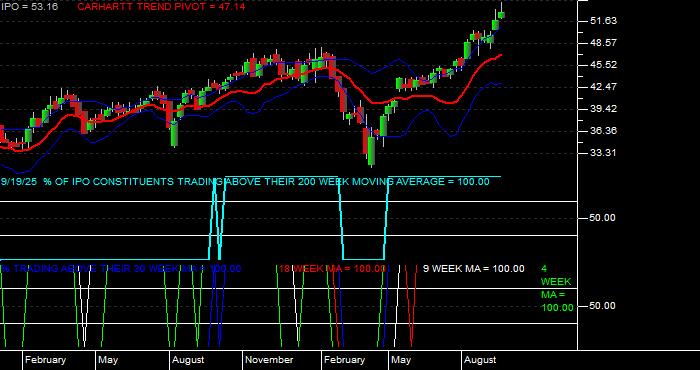
Task: Click the 200 week moving average indicator title
Action: coord(245,182)
